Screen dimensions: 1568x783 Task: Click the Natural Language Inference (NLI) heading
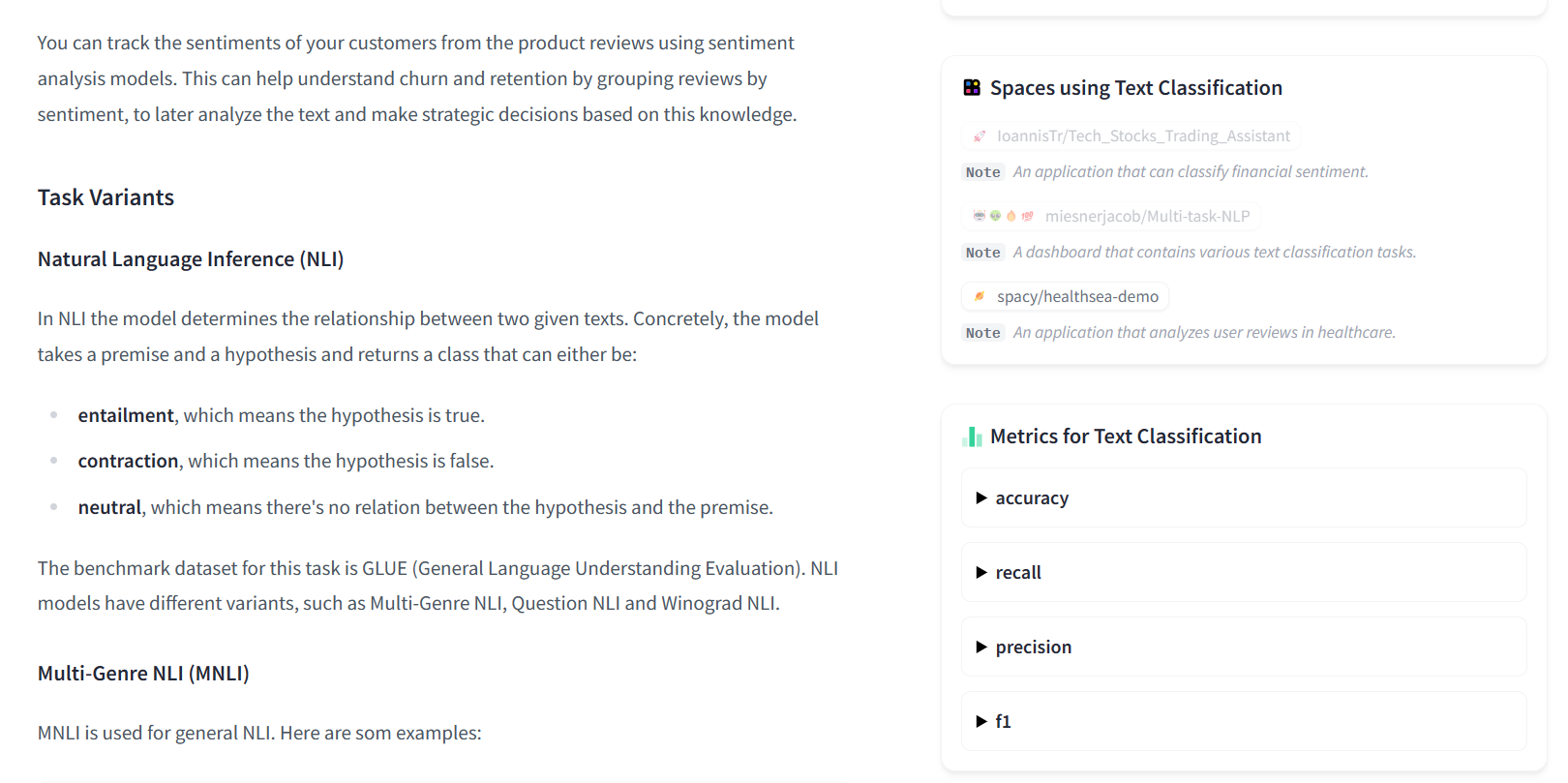[191, 259]
